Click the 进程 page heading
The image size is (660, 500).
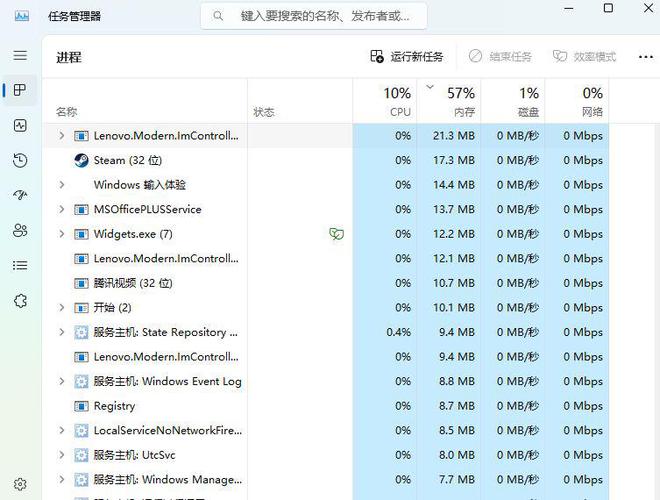coord(69,57)
